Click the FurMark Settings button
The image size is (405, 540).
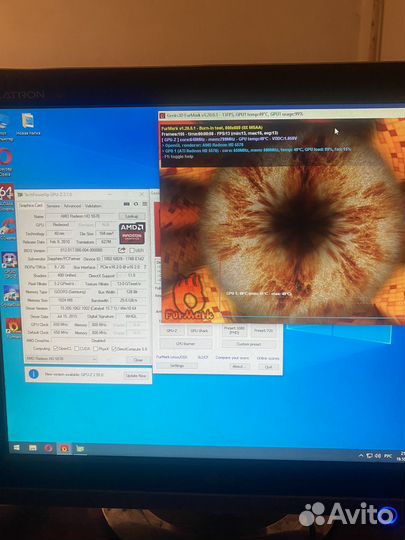177,366
